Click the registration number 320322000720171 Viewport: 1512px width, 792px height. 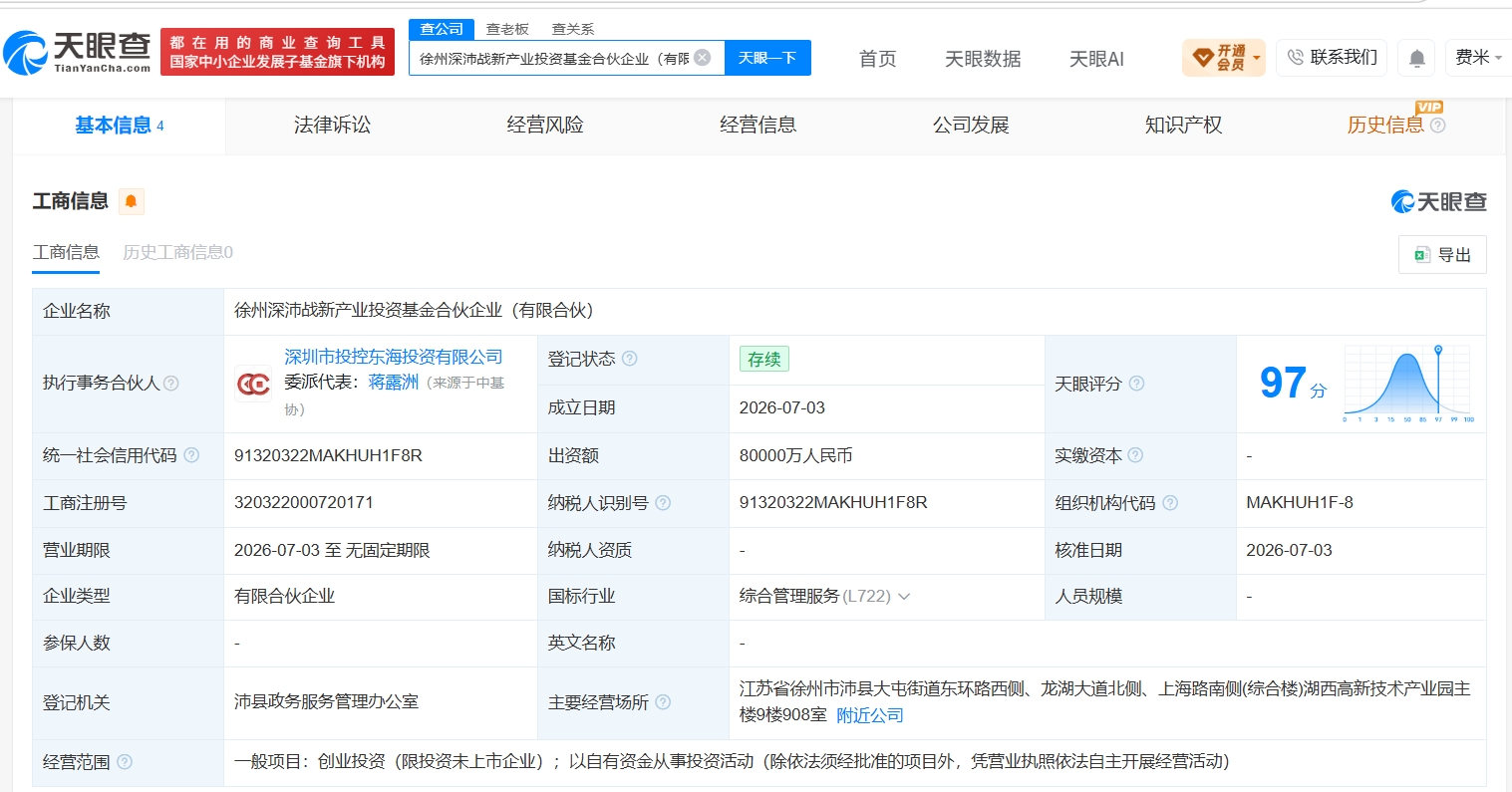coord(304,503)
